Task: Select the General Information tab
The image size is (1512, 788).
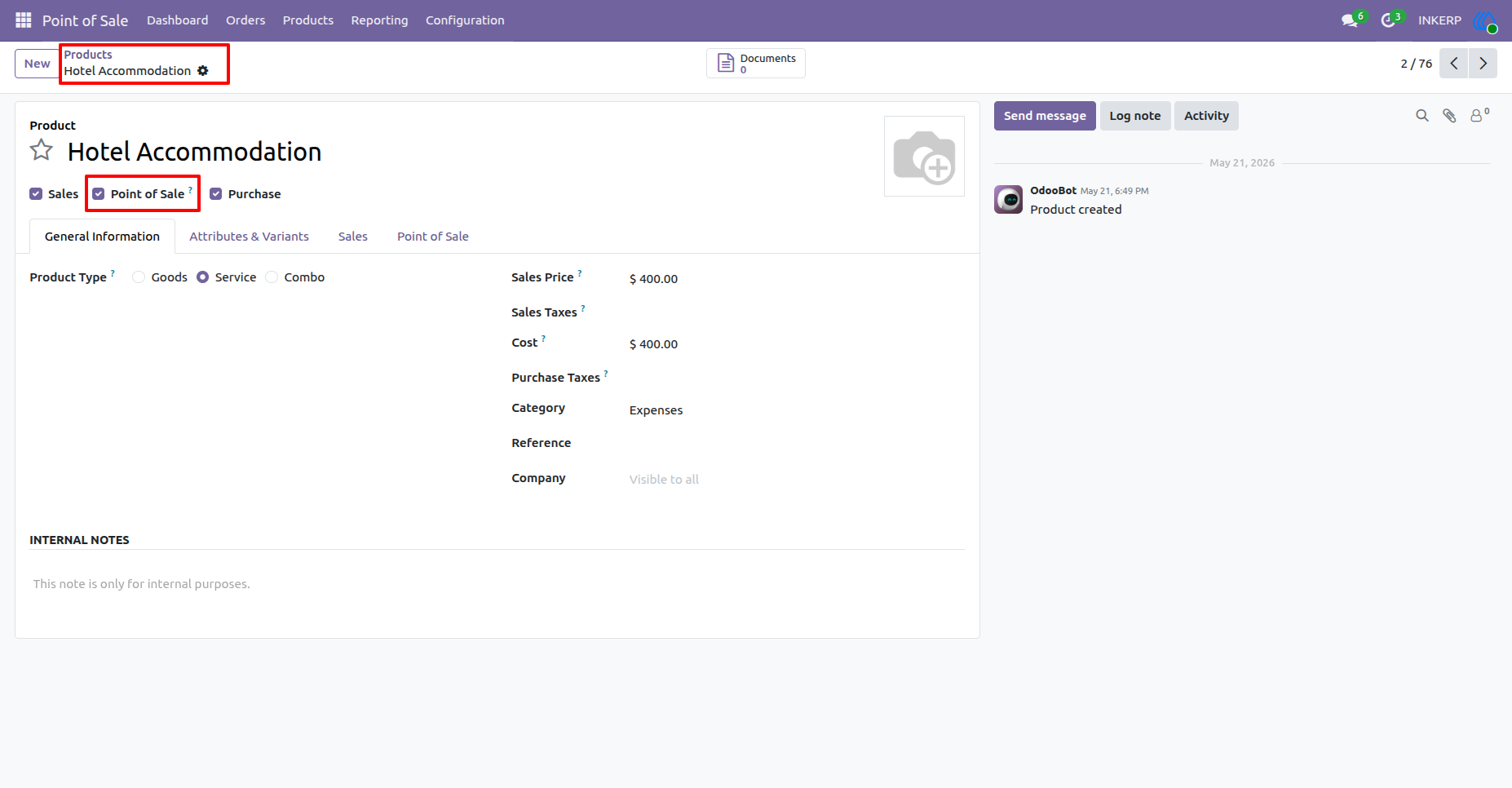Action: tap(102, 237)
